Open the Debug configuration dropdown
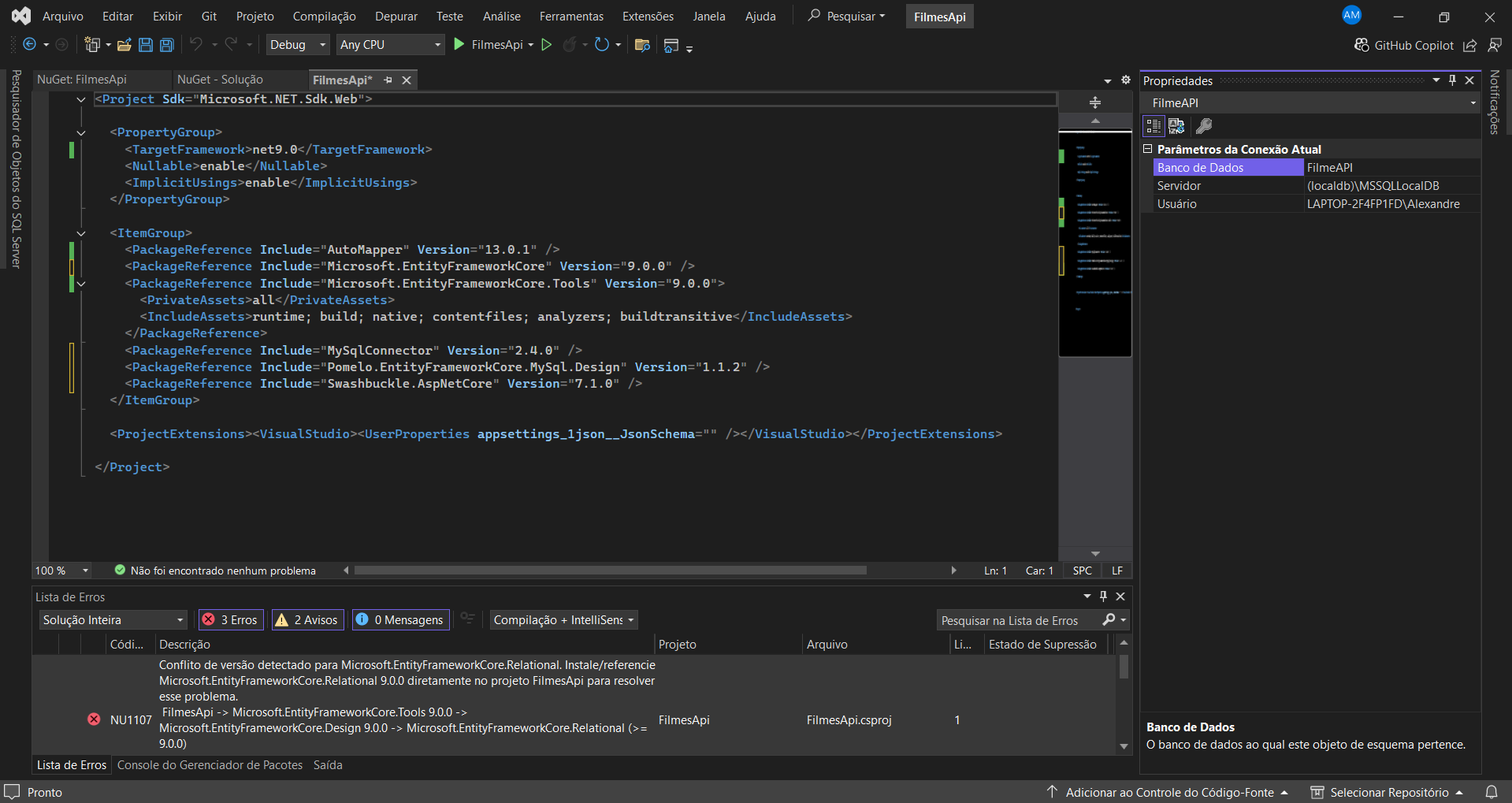1512x803 pixels. click(297, 45)
